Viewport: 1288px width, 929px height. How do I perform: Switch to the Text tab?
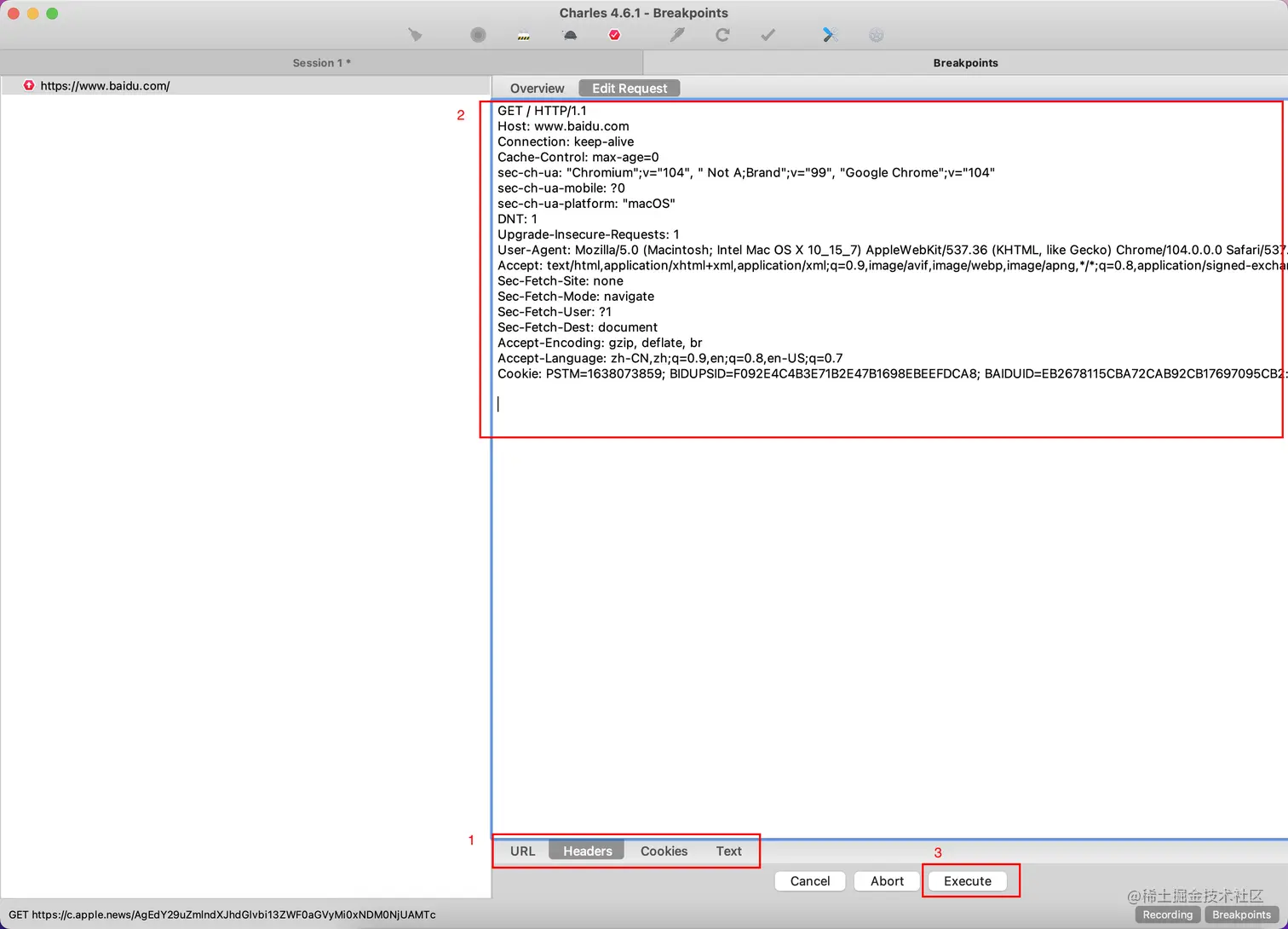click(728, 851)
